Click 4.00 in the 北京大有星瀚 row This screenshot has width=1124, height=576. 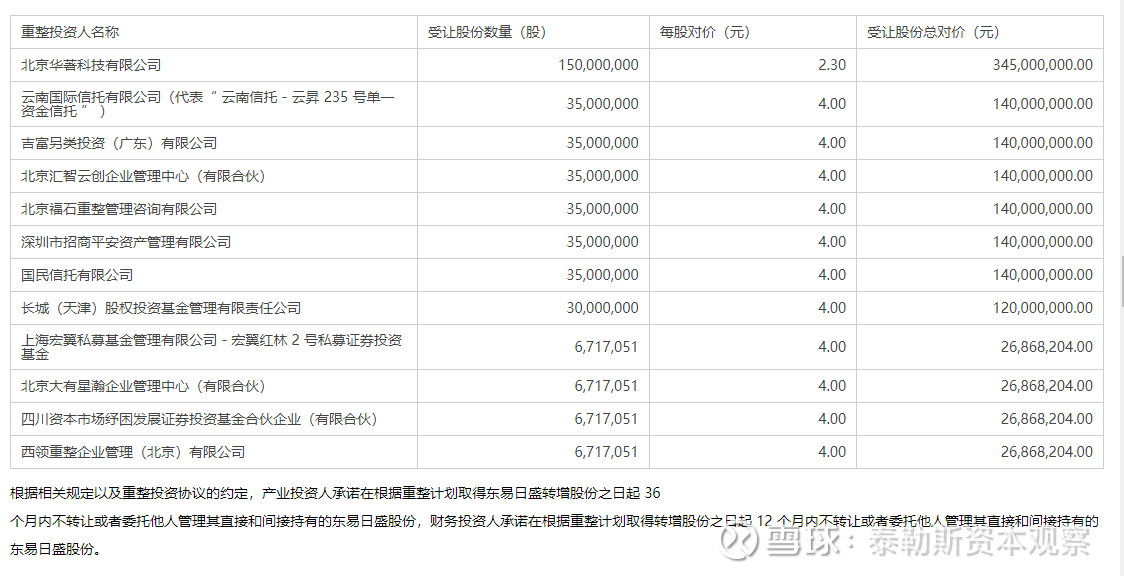click(832, 386)
